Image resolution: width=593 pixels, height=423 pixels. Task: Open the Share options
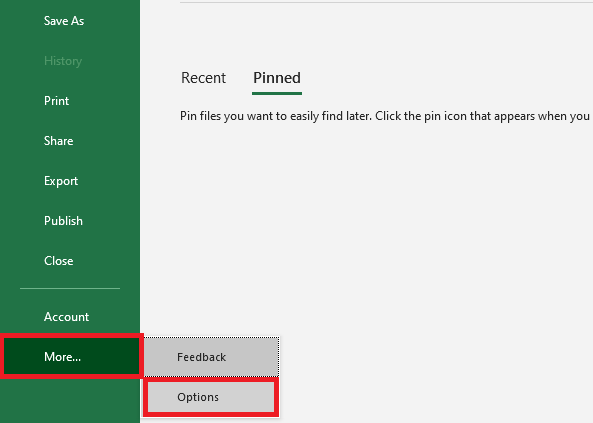[x=58, y=141]
